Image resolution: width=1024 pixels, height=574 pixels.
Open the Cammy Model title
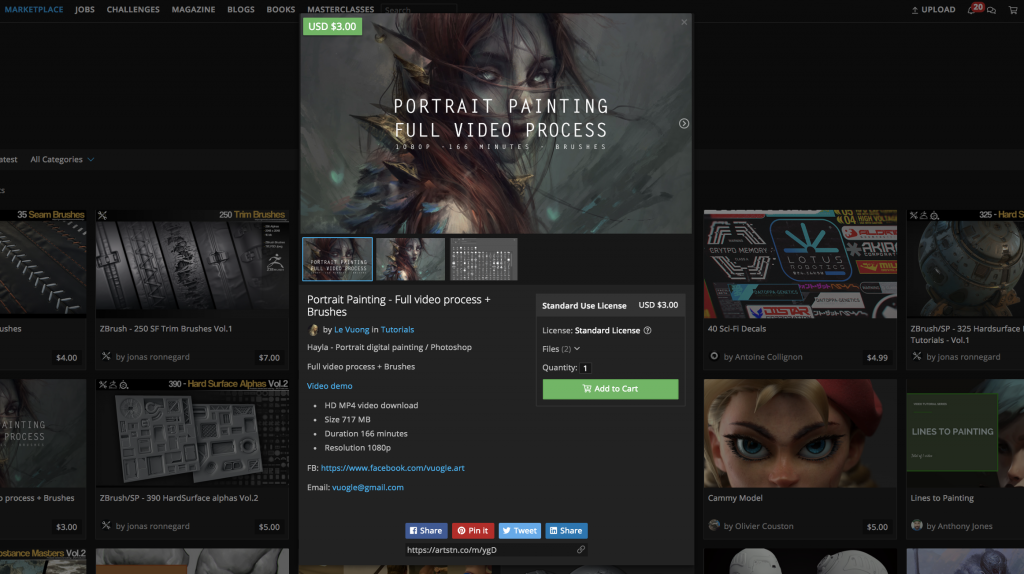click(x=735, y=498)
